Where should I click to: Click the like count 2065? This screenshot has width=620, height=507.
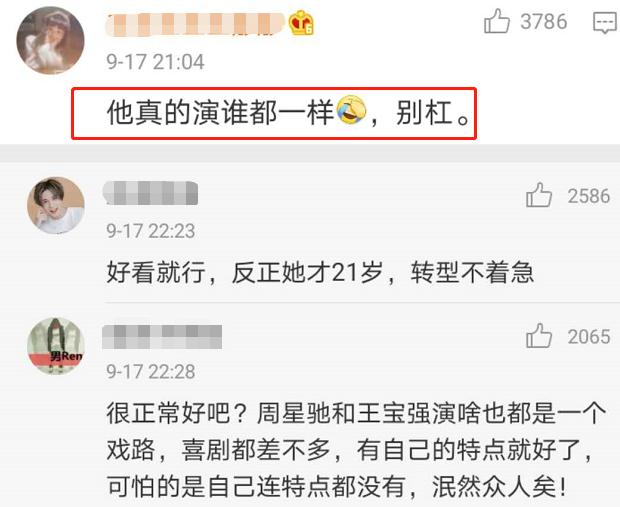[589, 337]
